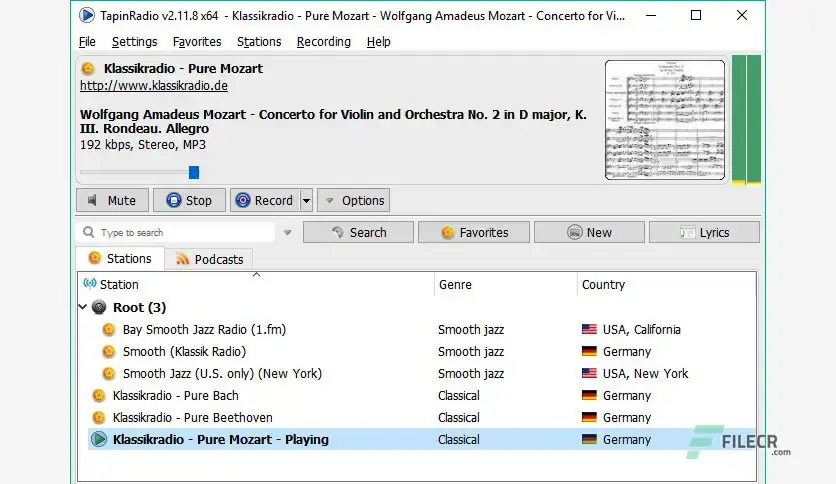This screenshot has width=836, height=484.
Task: Open the Recording menu
Action: [324, 42]
